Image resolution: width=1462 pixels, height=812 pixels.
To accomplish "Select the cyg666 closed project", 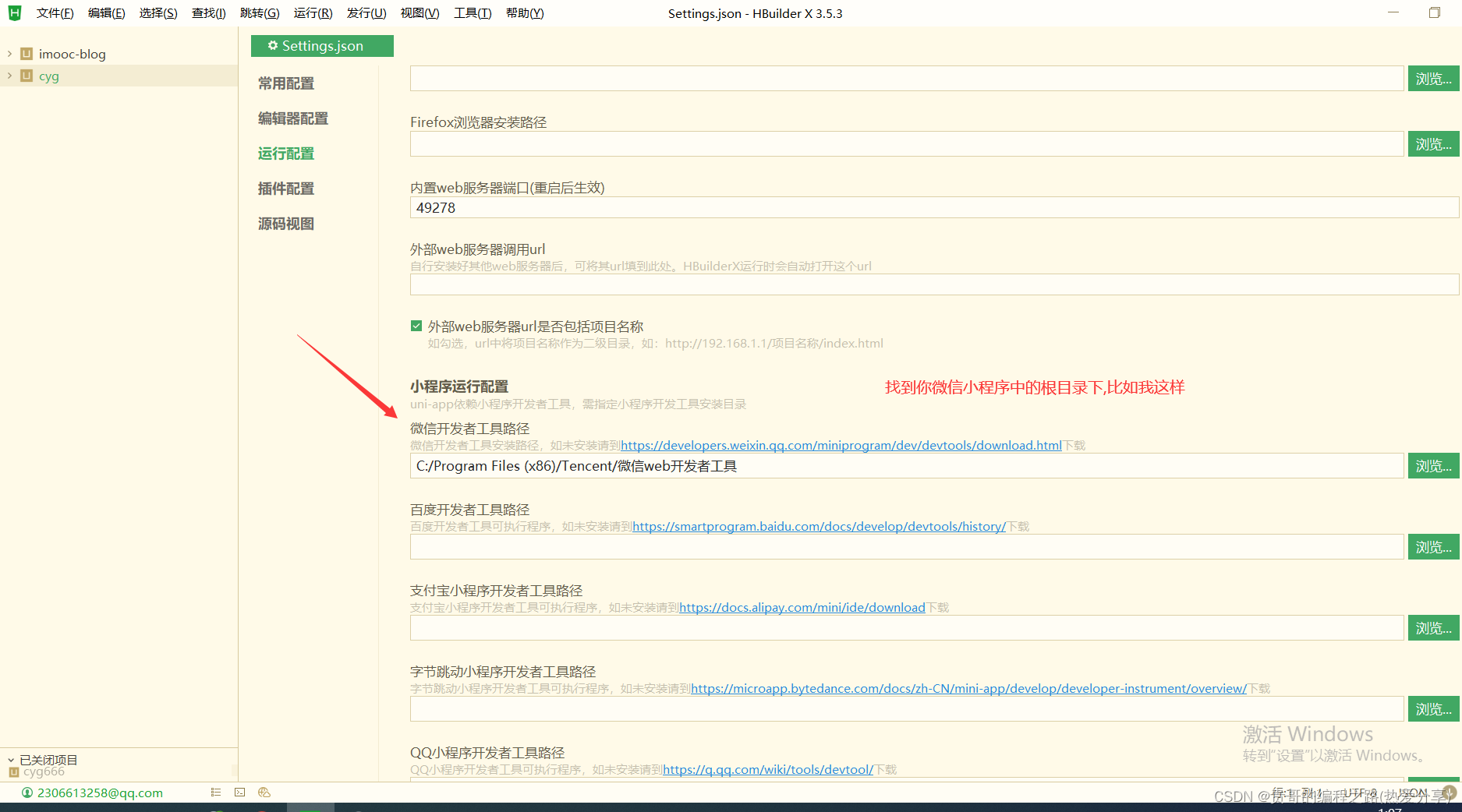I will click(x=44, y=772).
